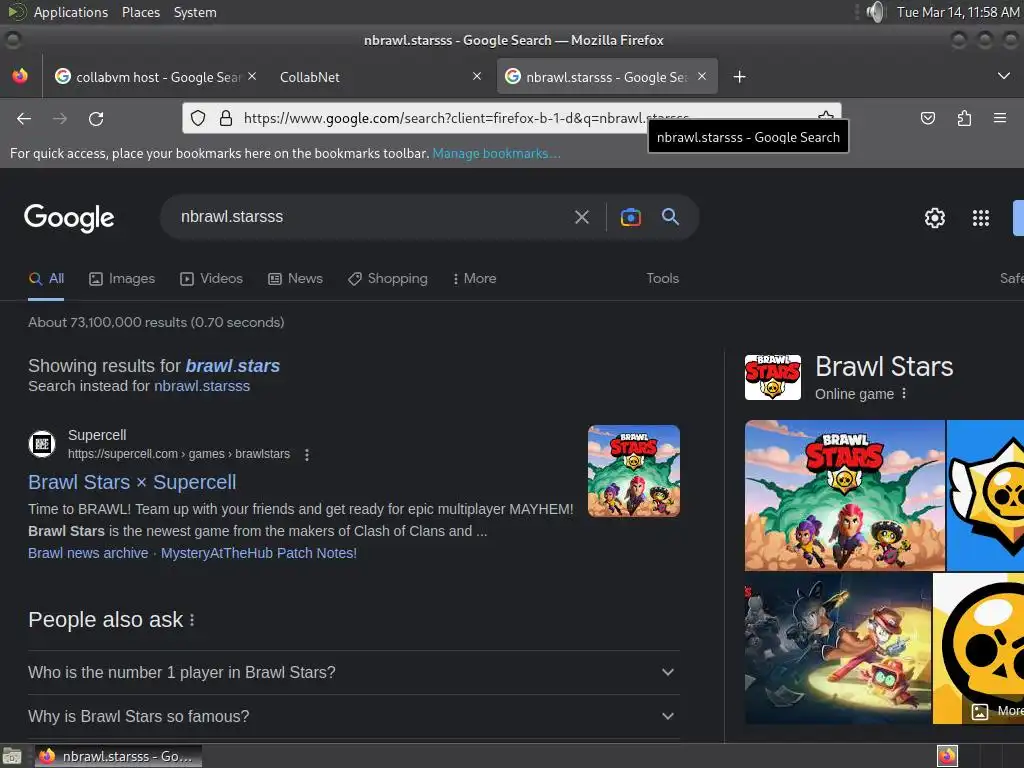The width and height of the screenshot is (1024, 768).
Task: Open more options beside Online game
Action: coord(904,394)
